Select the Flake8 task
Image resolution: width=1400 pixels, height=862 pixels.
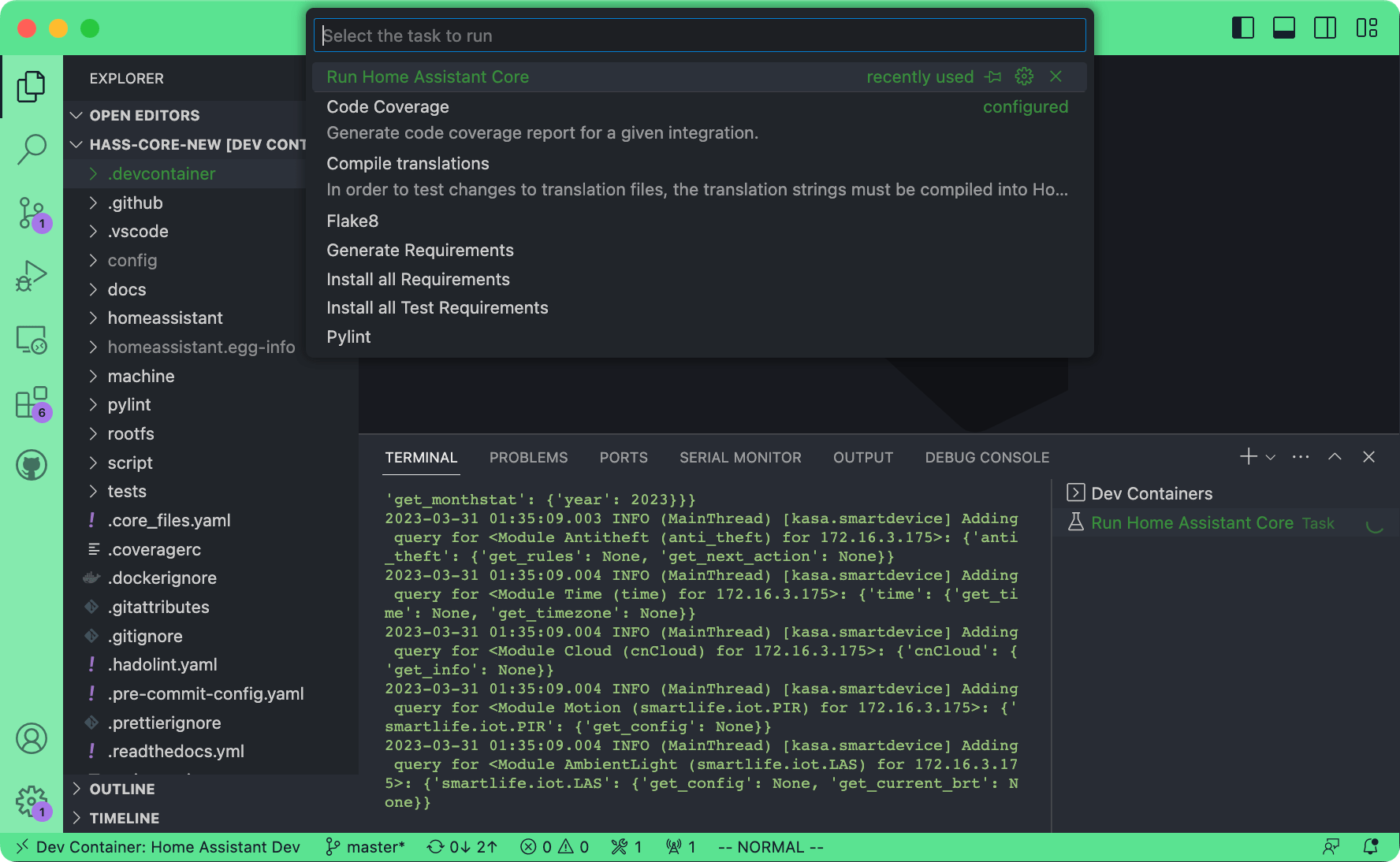(x=352, y=221)
